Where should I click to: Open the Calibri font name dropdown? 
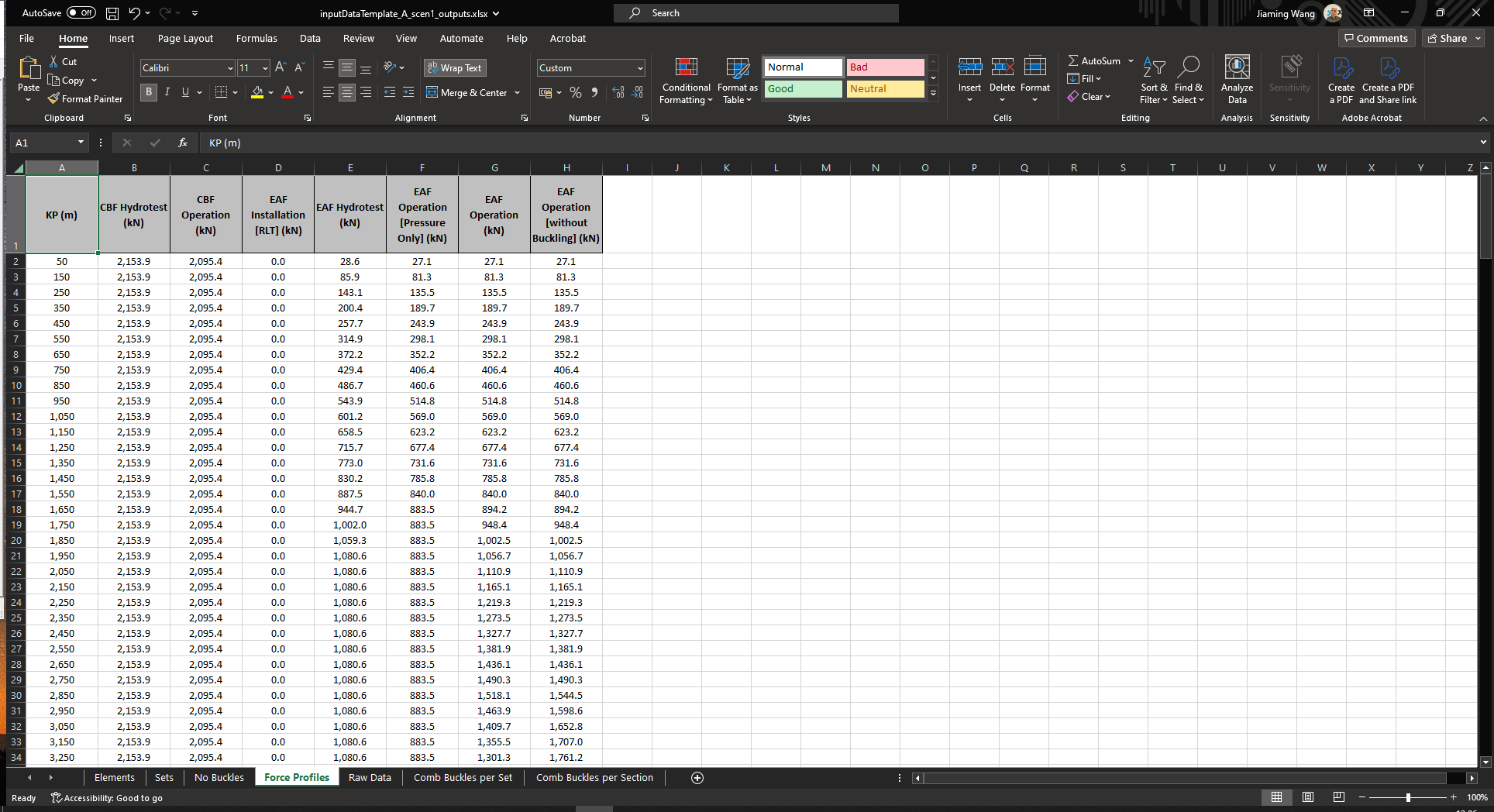tap(230, 68)
